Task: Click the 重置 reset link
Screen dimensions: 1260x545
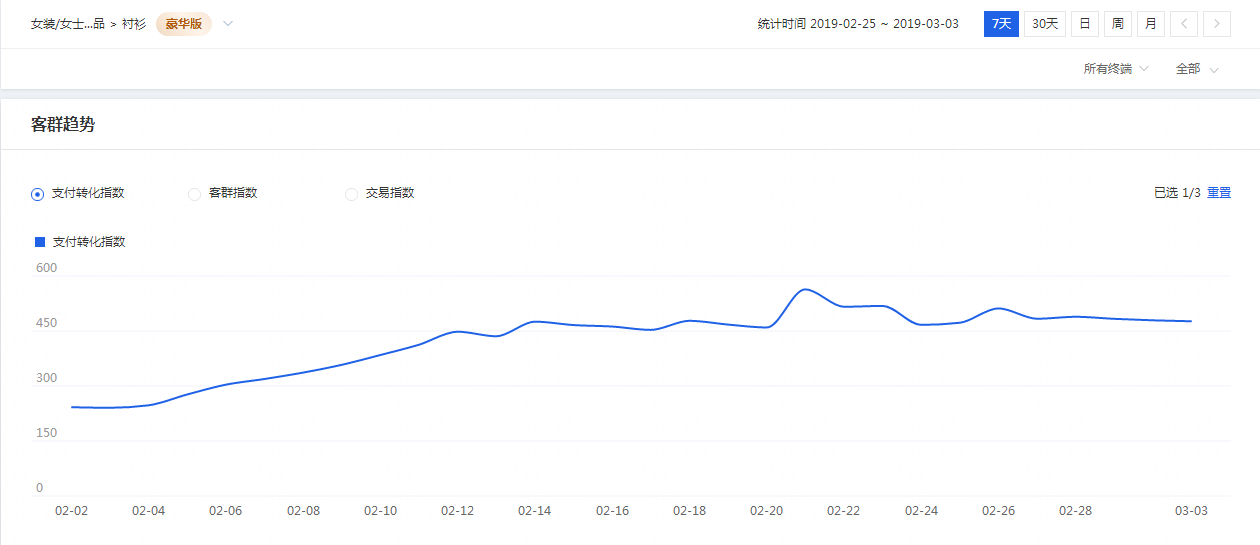Action: tap(1219, 193)
